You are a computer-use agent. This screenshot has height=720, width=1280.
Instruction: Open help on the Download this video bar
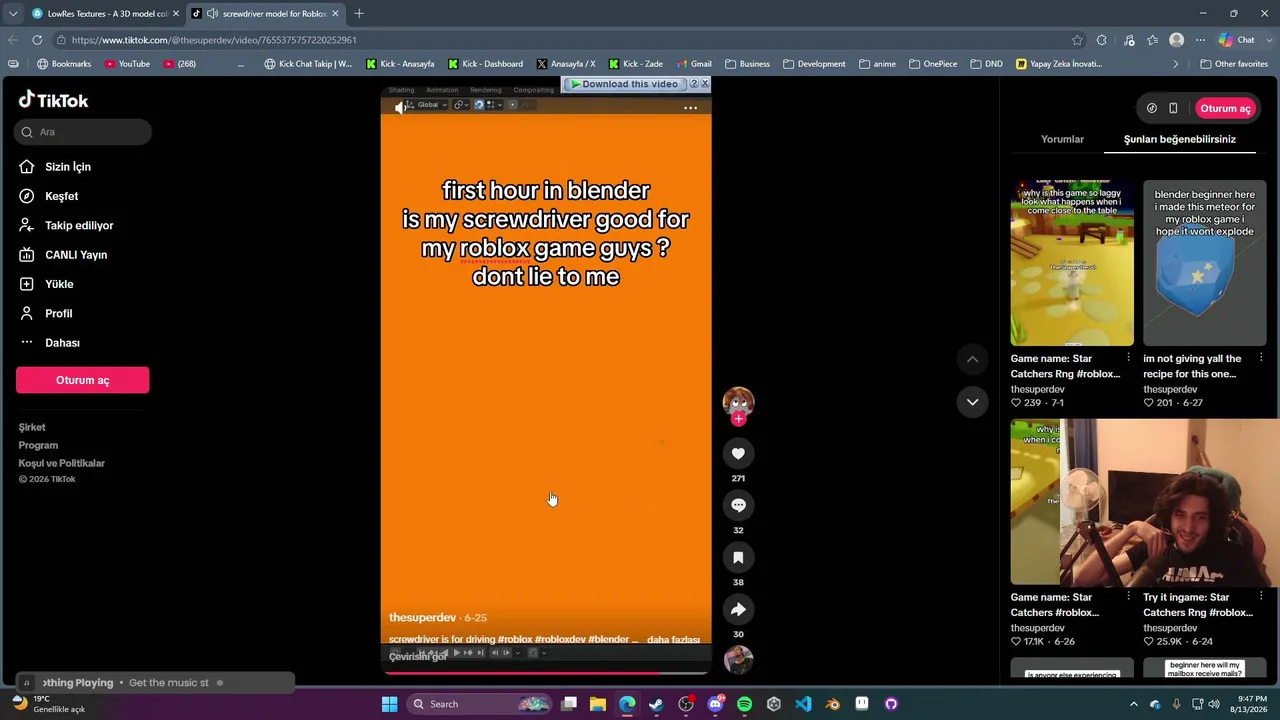694,84
